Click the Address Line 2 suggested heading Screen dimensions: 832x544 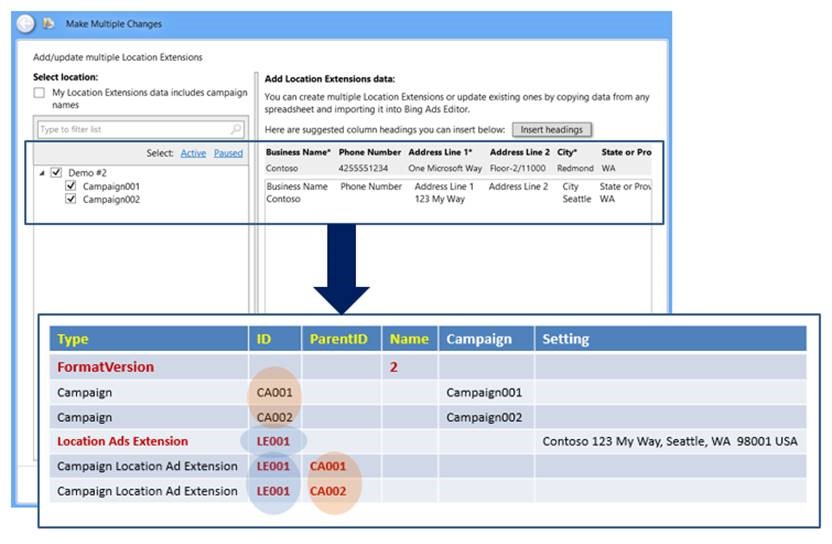[519, 152]
